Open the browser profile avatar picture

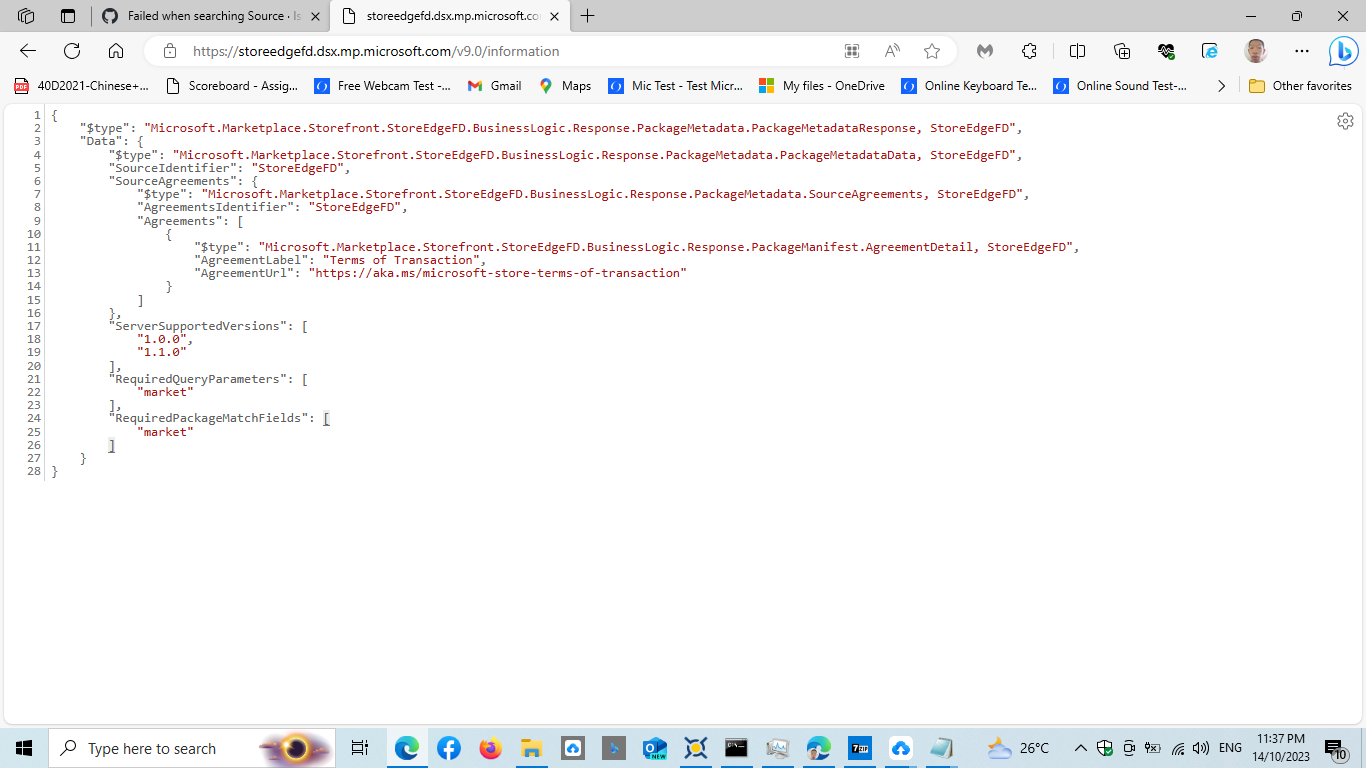1253,51
